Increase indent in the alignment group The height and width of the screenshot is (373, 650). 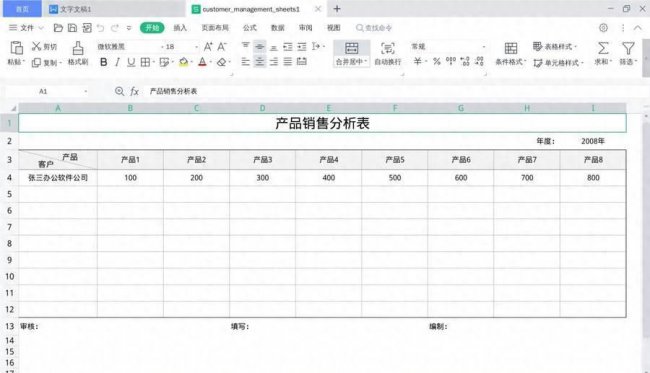[x=302, y=46]
